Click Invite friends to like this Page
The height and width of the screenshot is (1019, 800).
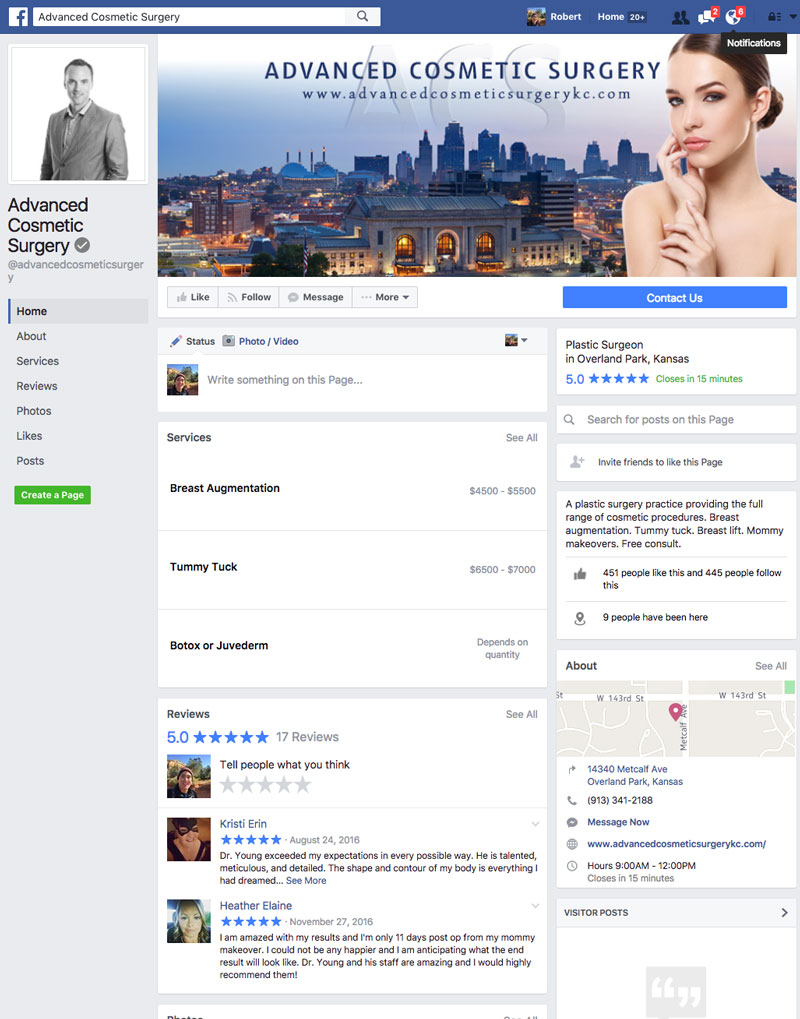tap(660, 462)
